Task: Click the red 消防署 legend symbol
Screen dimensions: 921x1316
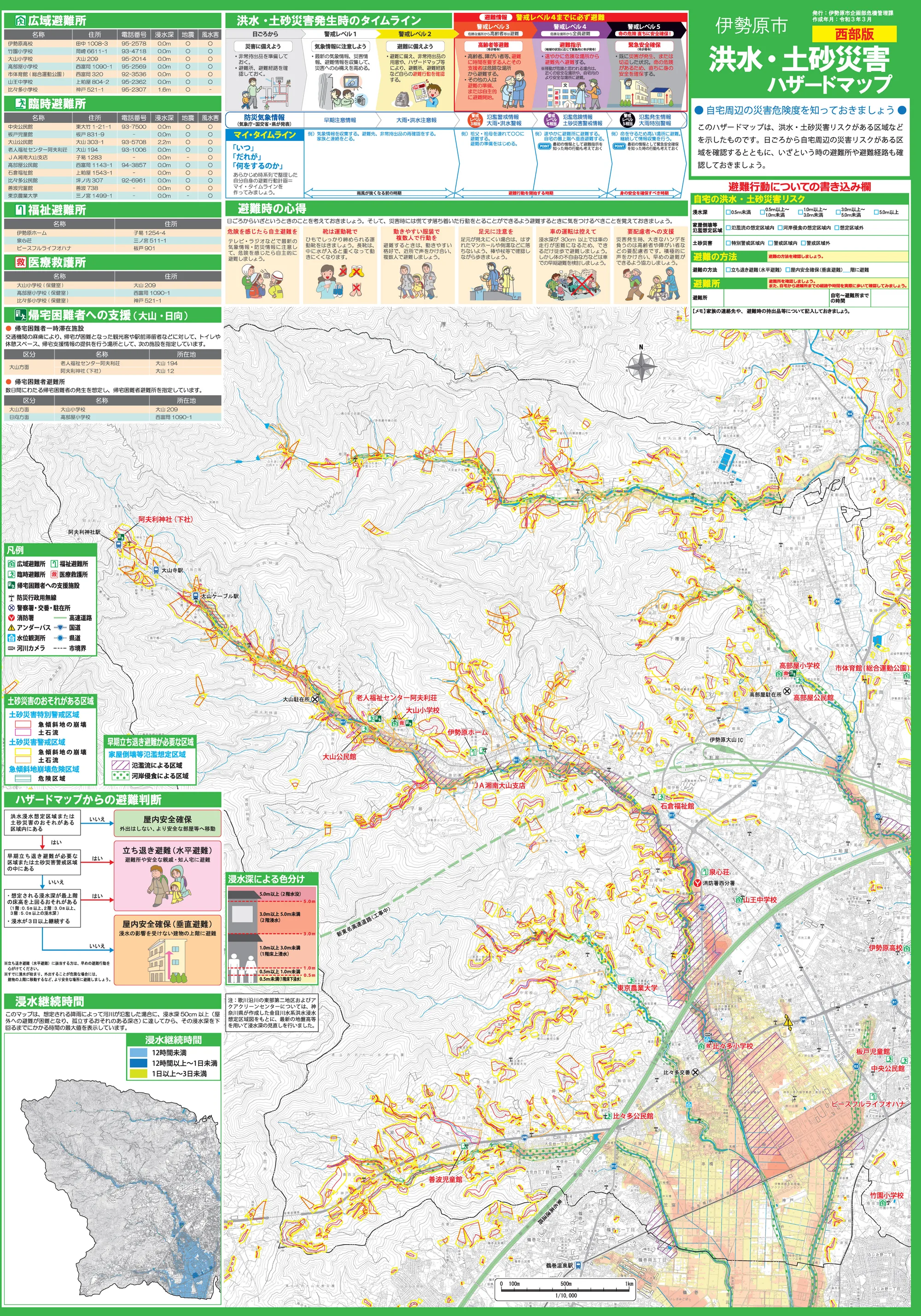Action: (12, 618)
